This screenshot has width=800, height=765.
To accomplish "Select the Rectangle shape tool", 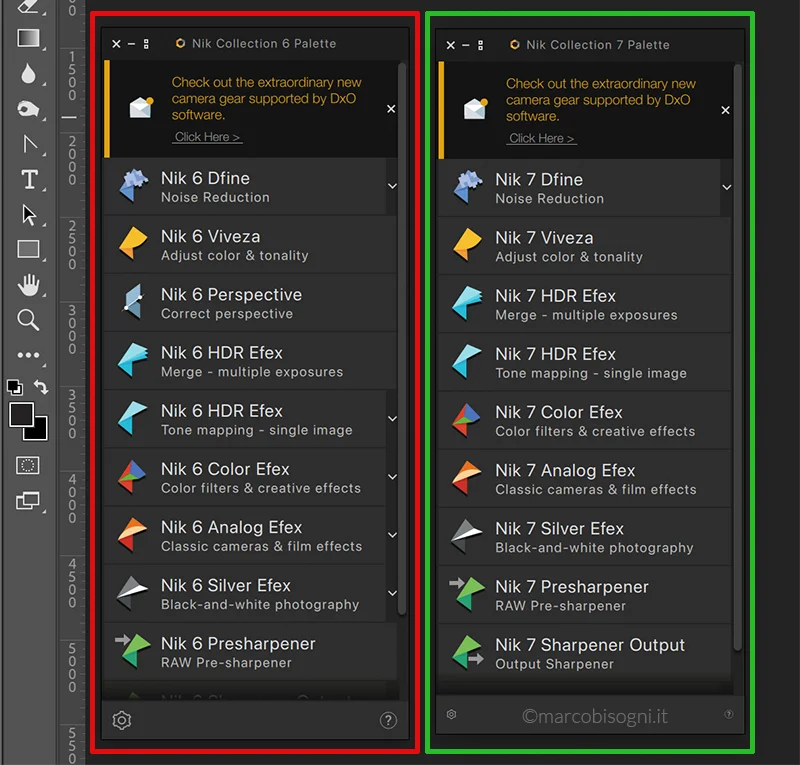I will 28,250.
